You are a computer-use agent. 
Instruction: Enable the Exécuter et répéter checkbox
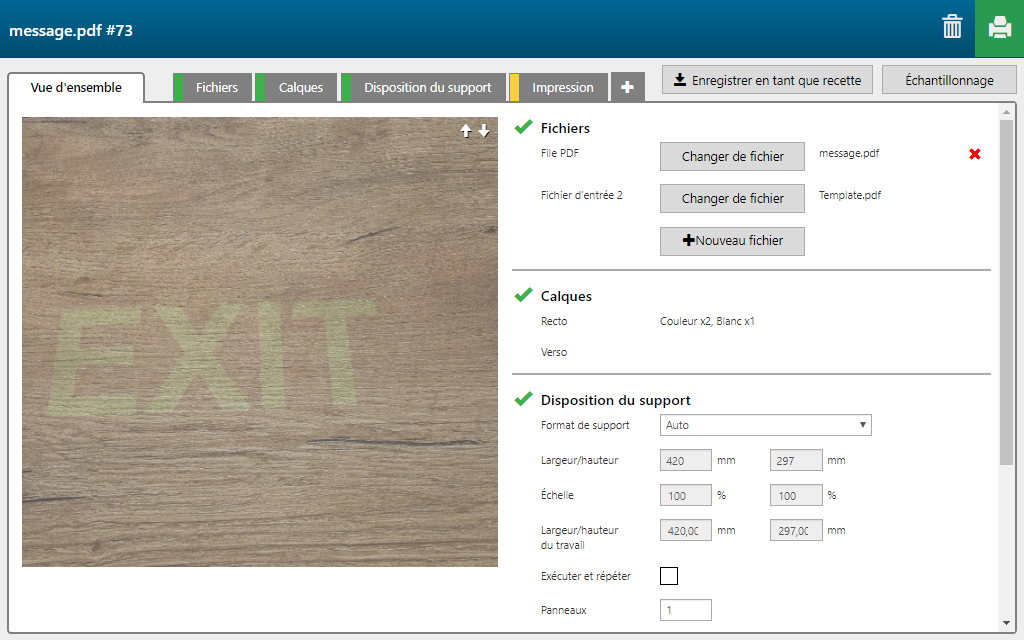pos(669,576)
